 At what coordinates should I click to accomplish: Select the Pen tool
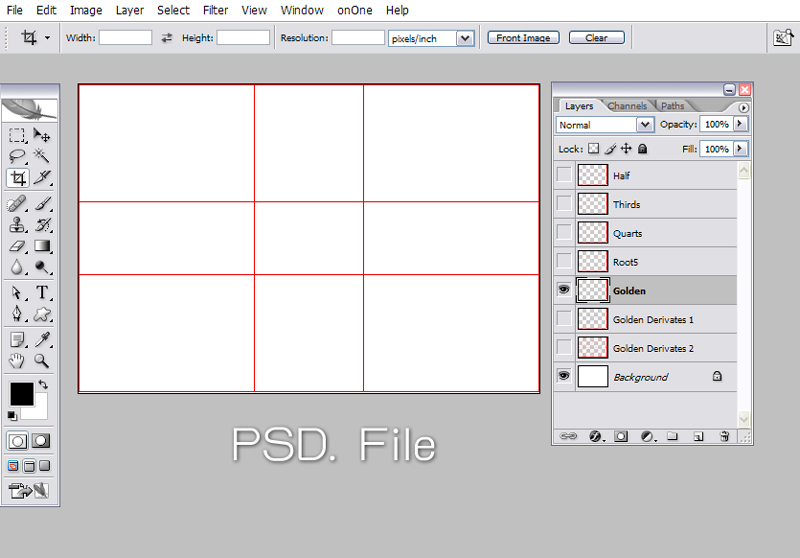17,314
